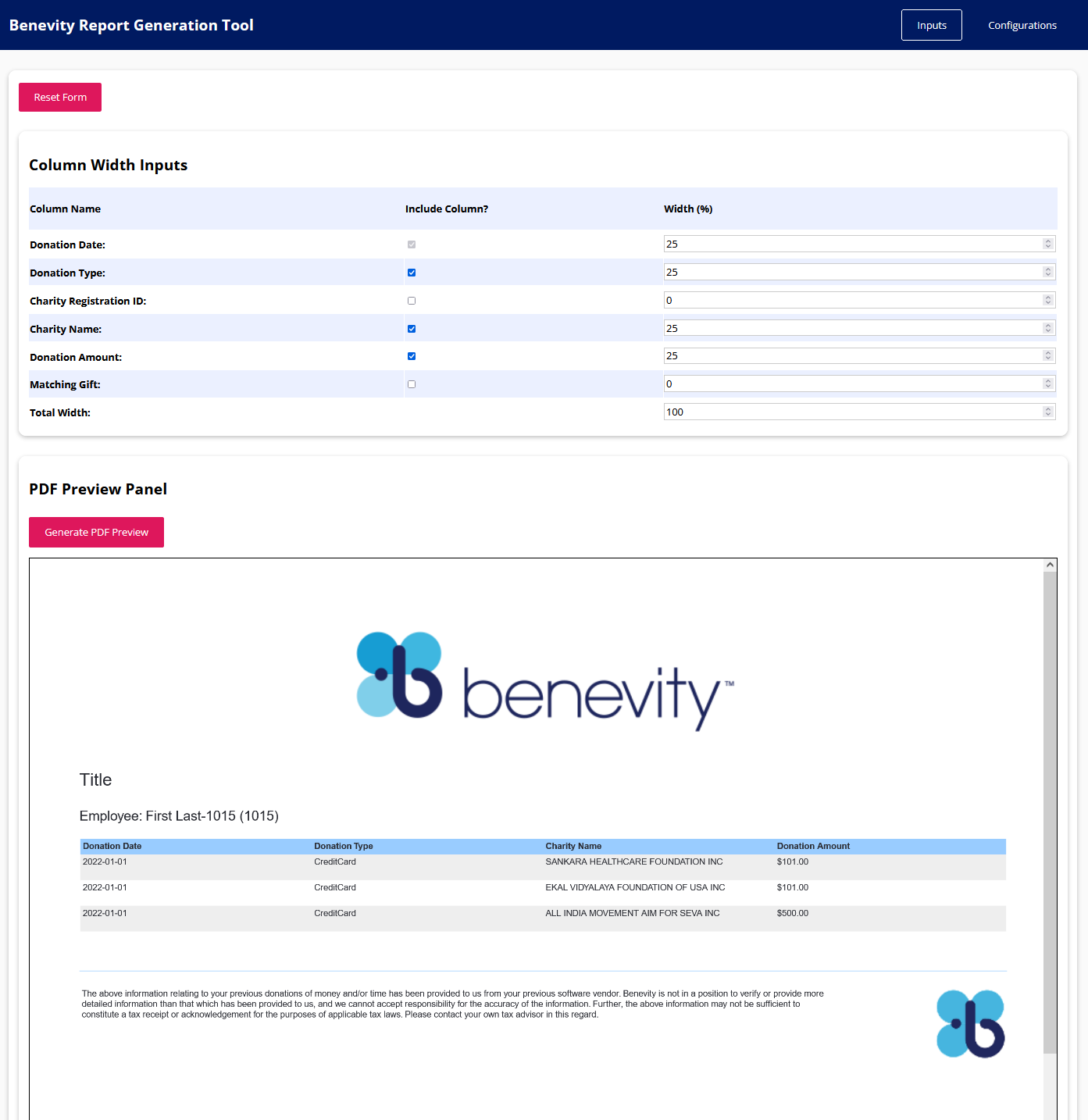Click 'EKAL VIDYALAYA FOUNDATION OF USA INC' cell
The height and width of the screenshot is (1120, 1088).
(635, 887)
